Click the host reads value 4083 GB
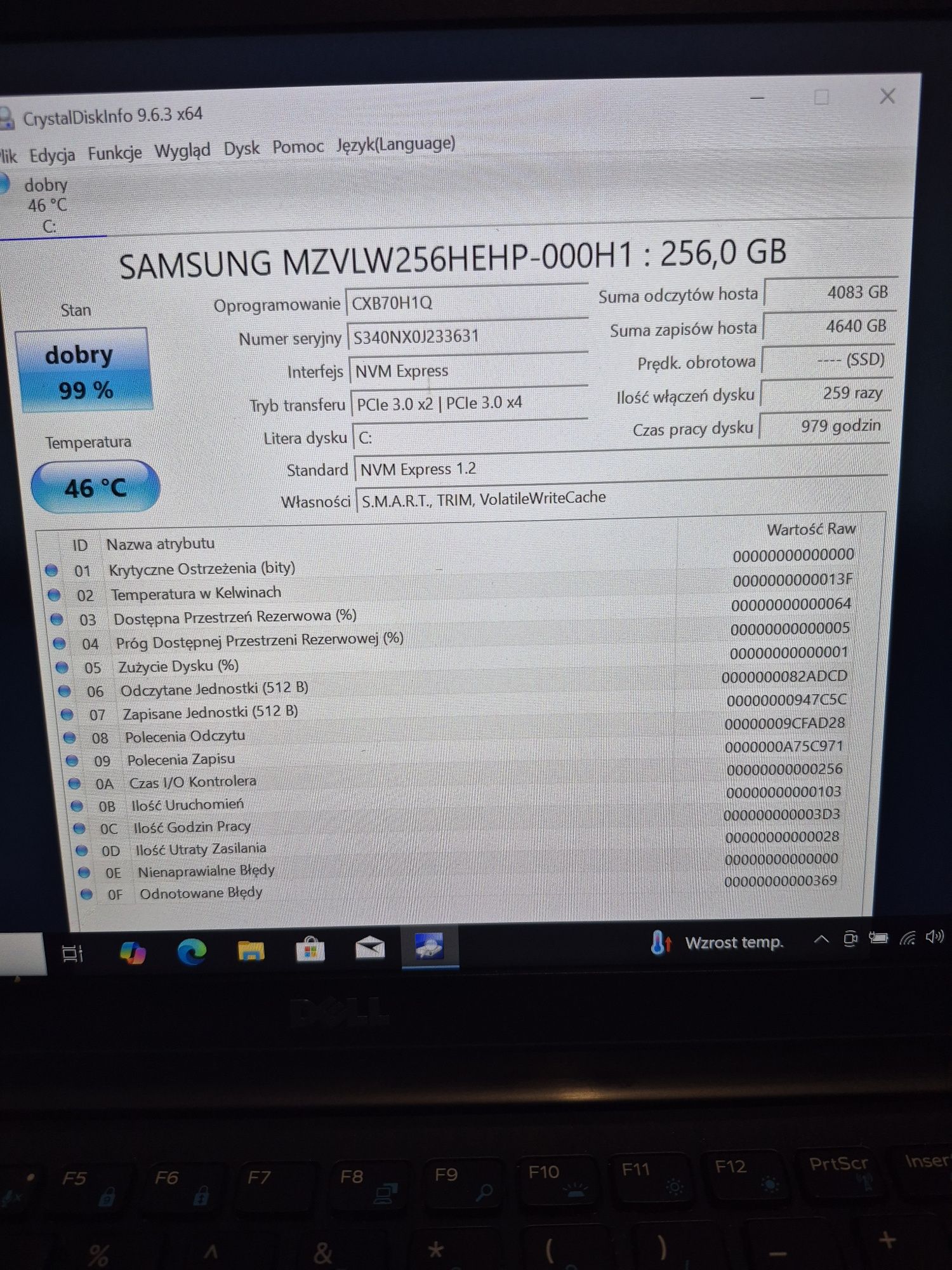This screenshot has width=952, height=1270. tap(831, 293)
